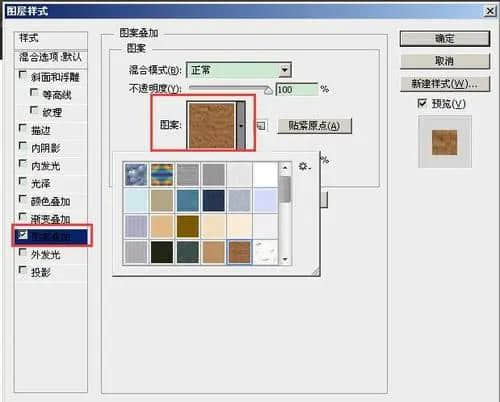Screen dimensions: 500x402
Task: Select the rainbow tie-dye pattern swatch
Action: 162,174
